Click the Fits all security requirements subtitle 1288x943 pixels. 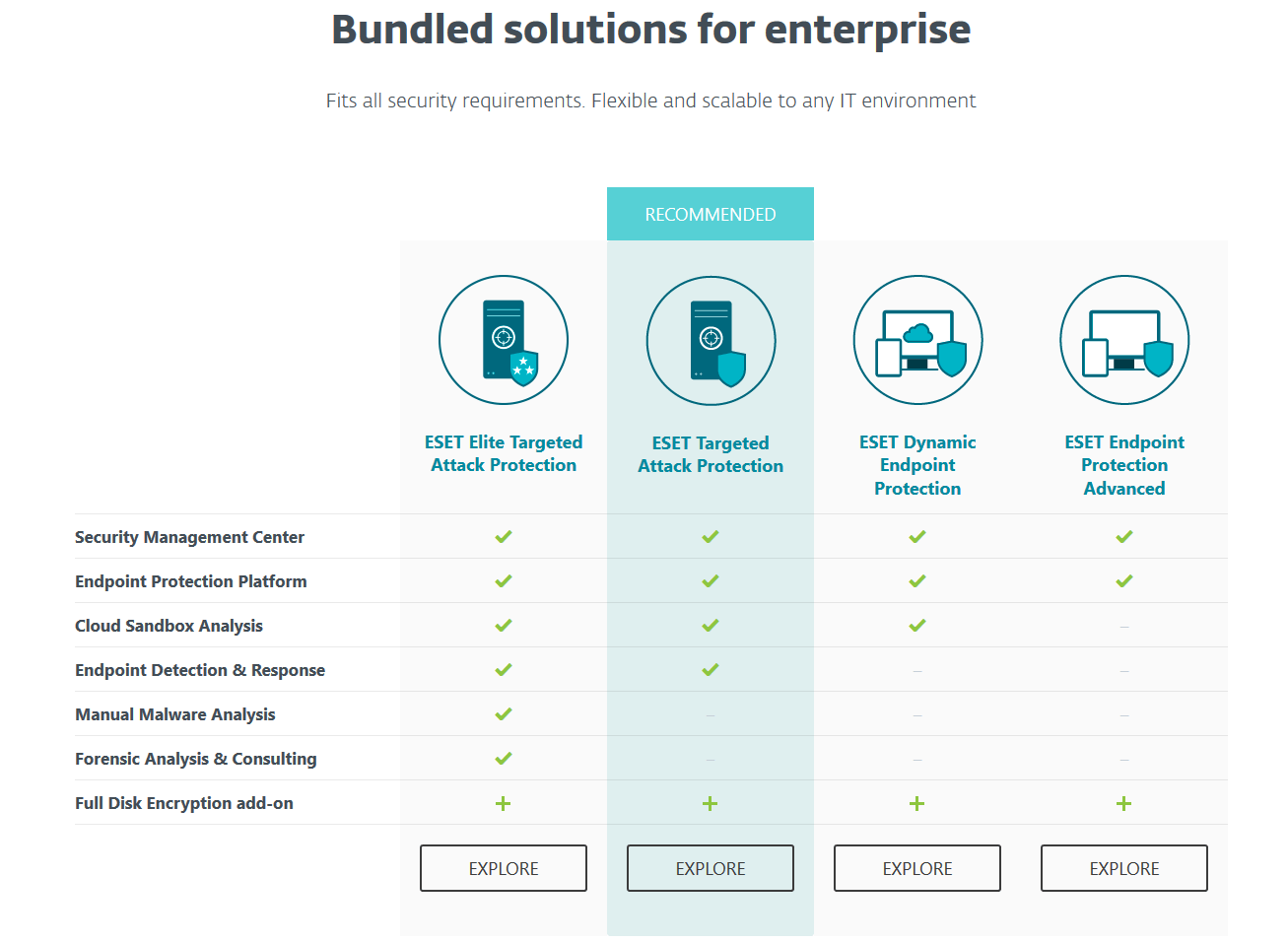point(651,101)
